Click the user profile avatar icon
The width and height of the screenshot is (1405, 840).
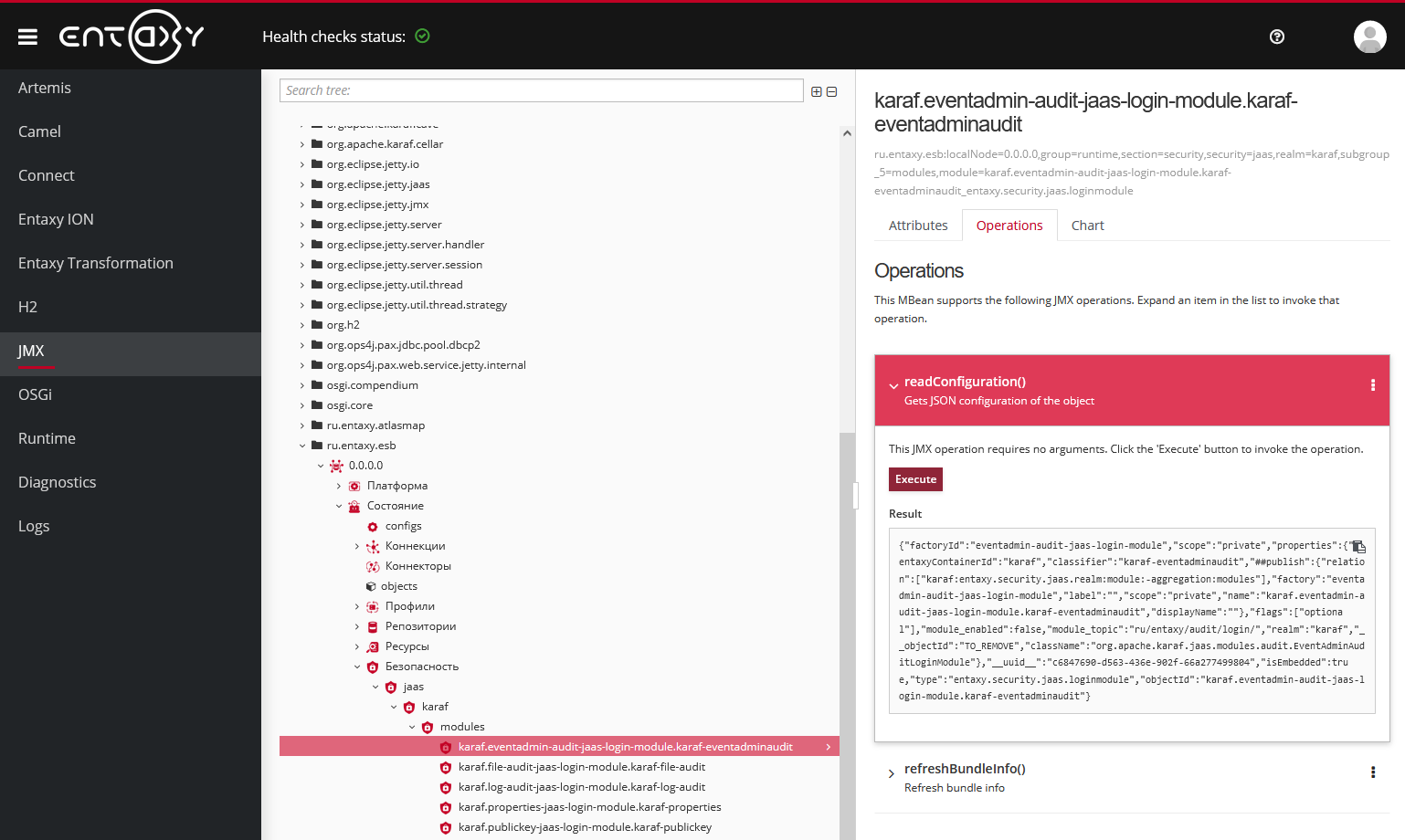coord(1369,37)
